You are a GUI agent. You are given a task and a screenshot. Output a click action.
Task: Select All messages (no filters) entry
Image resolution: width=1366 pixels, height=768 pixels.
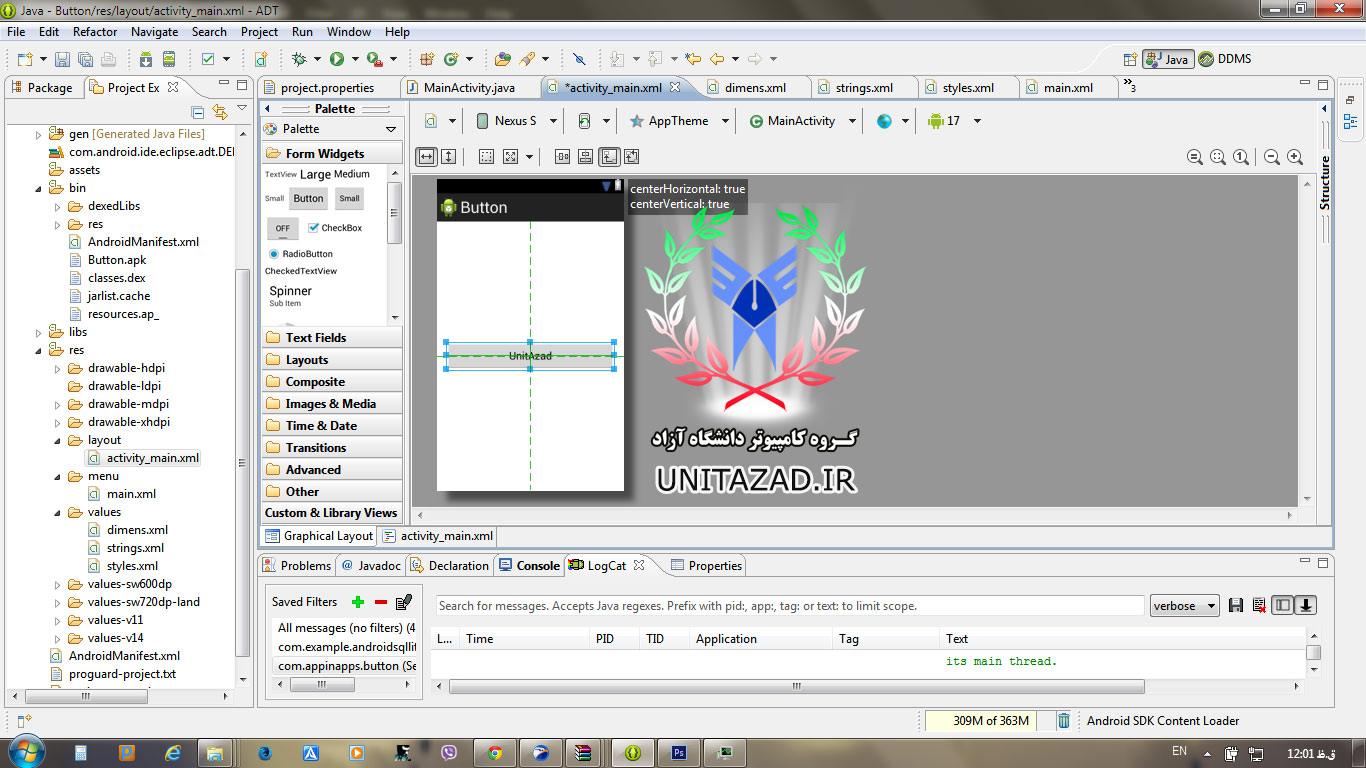[346, 628]
